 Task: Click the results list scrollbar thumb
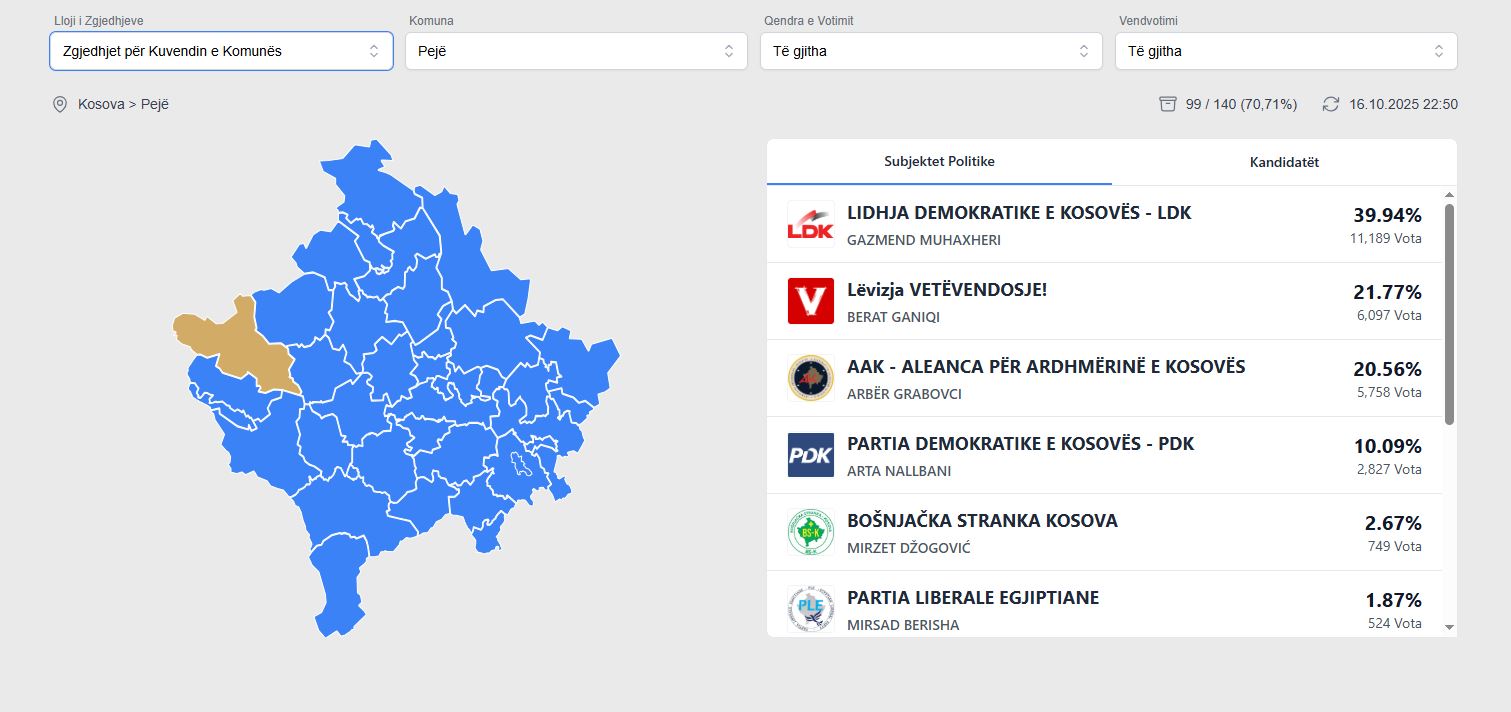[1449, 313]
